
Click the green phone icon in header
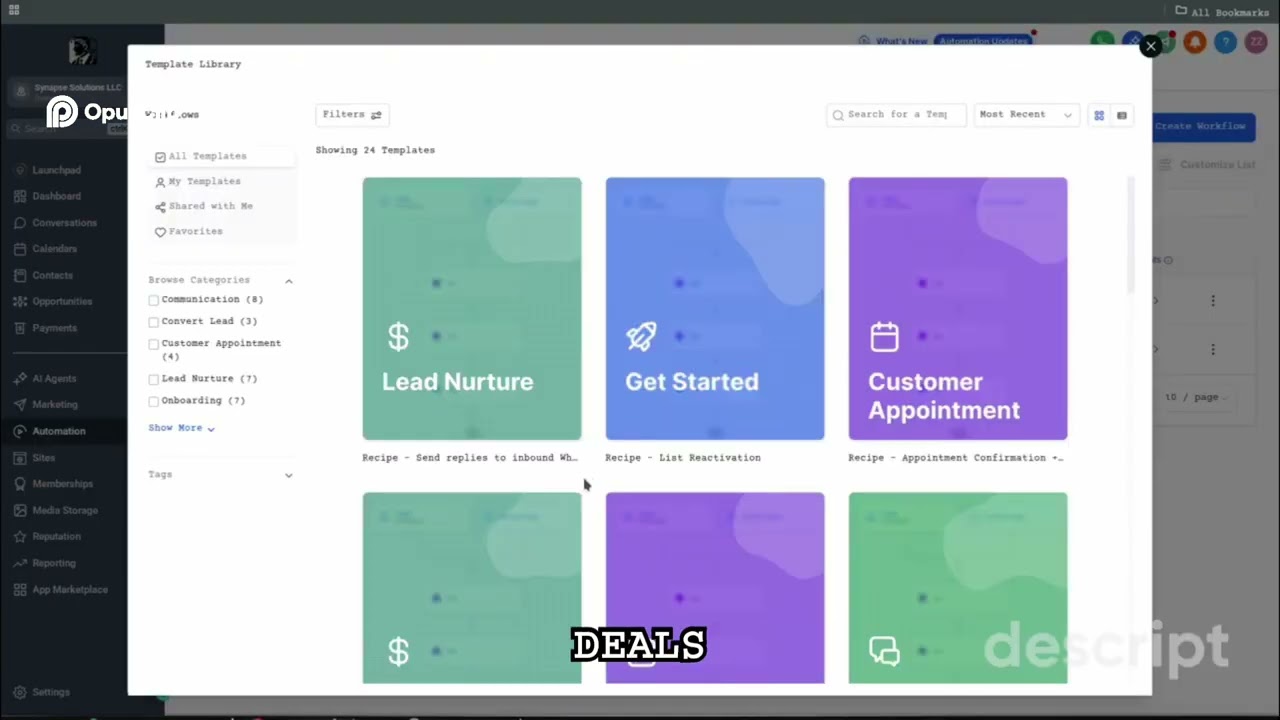pos(1102,42)
